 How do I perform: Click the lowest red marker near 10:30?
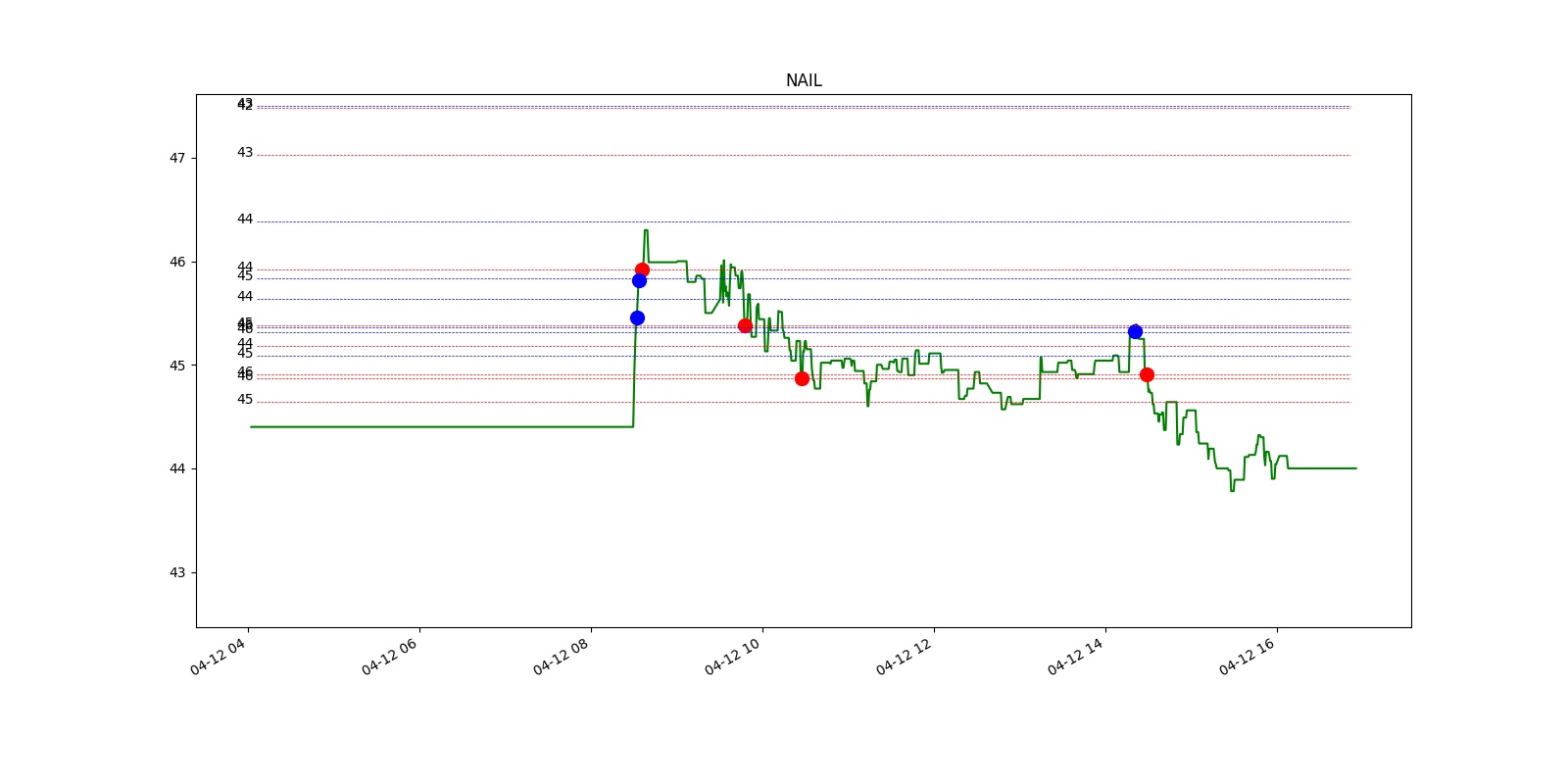(x=802, y=378)
